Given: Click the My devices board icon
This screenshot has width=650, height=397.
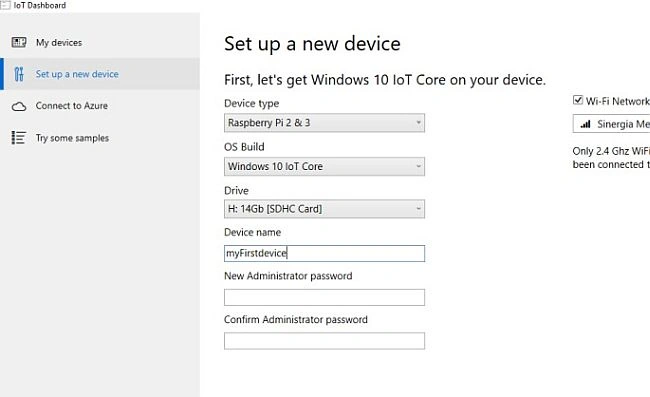Looking at the screenshot, I should [x=19, y=42].
